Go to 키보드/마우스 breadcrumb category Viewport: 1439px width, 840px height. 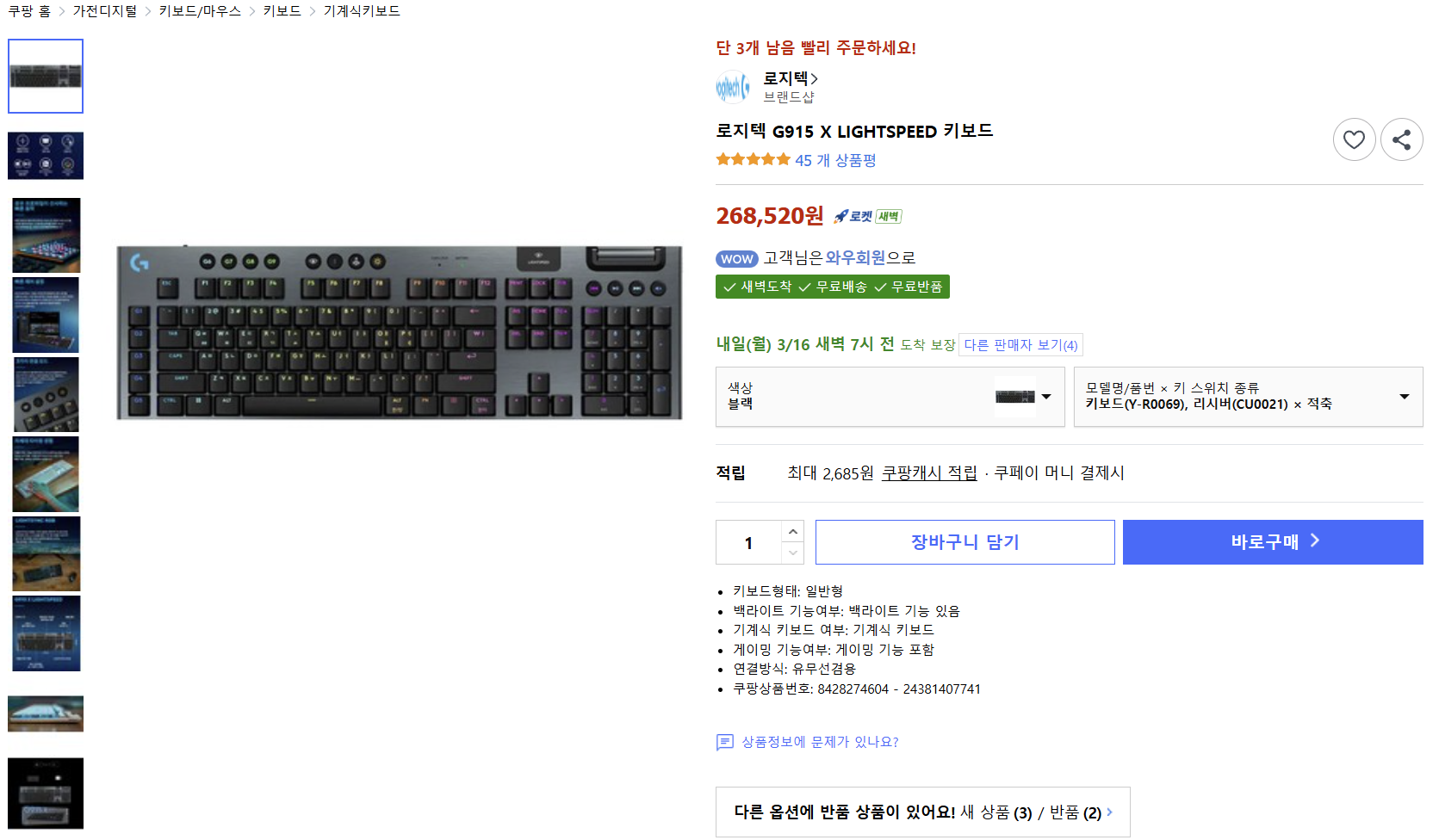point(200,11)
